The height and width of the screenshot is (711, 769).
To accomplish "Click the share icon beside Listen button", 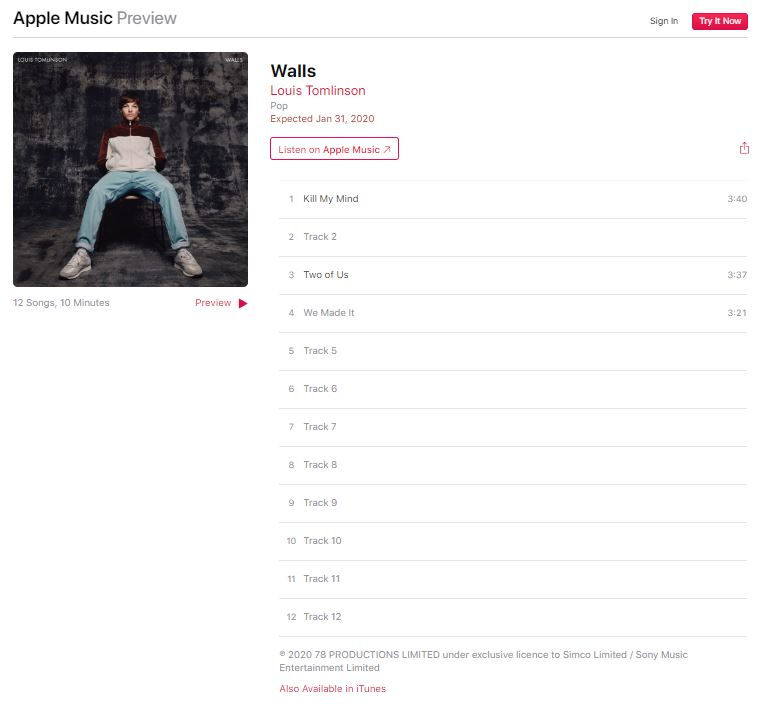I will tap(744, 148).
